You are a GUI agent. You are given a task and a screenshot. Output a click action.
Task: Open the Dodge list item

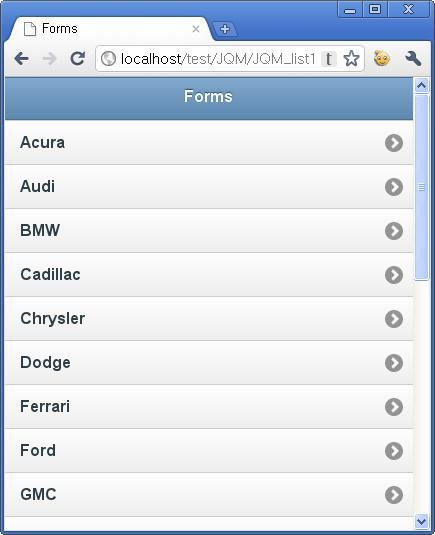tap(209, 363)
